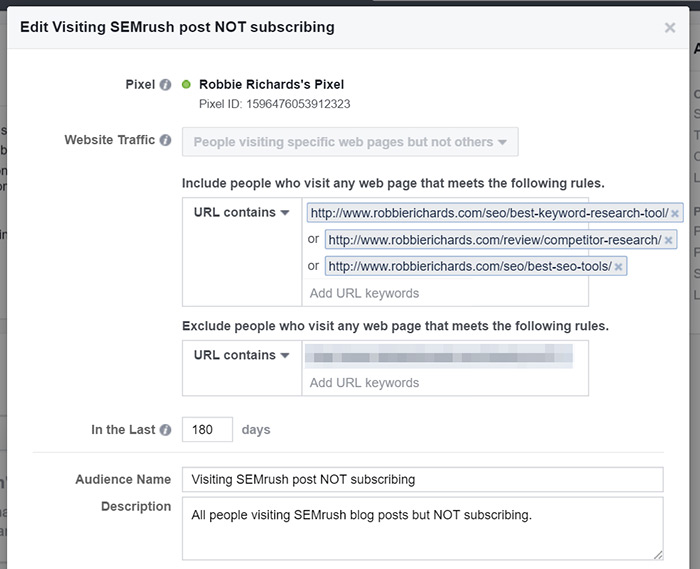Remove the best-keyword-research-tool URL tag

pos(675,214)
